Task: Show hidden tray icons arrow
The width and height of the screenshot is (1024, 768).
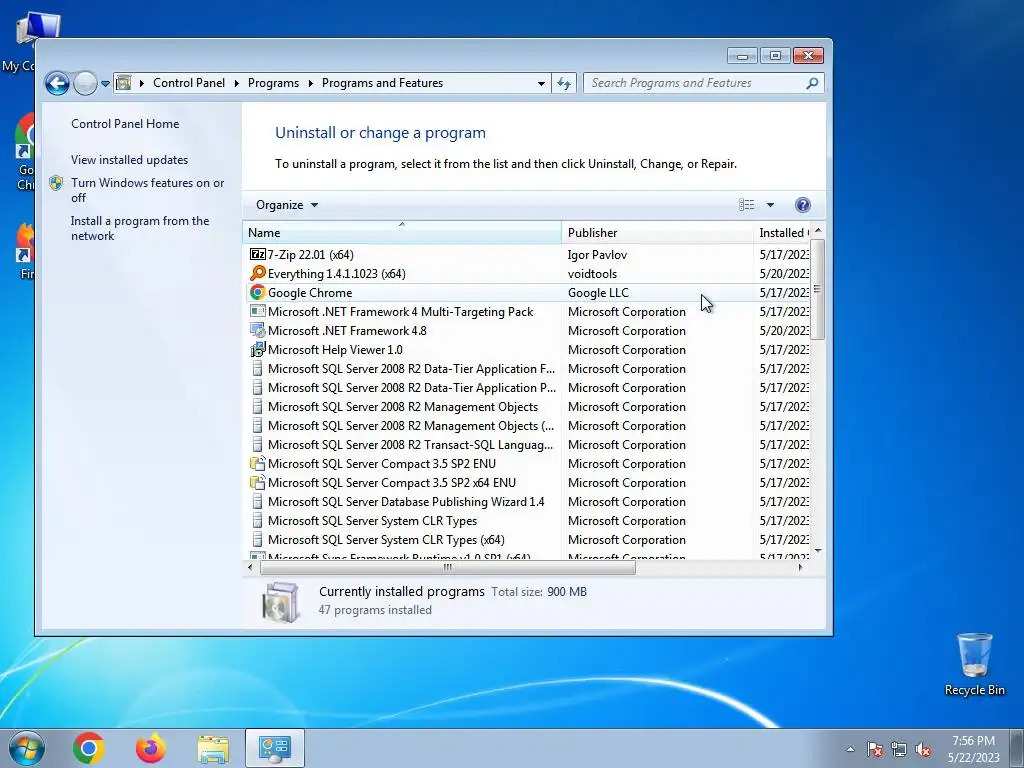Action: tap(850, 749)
